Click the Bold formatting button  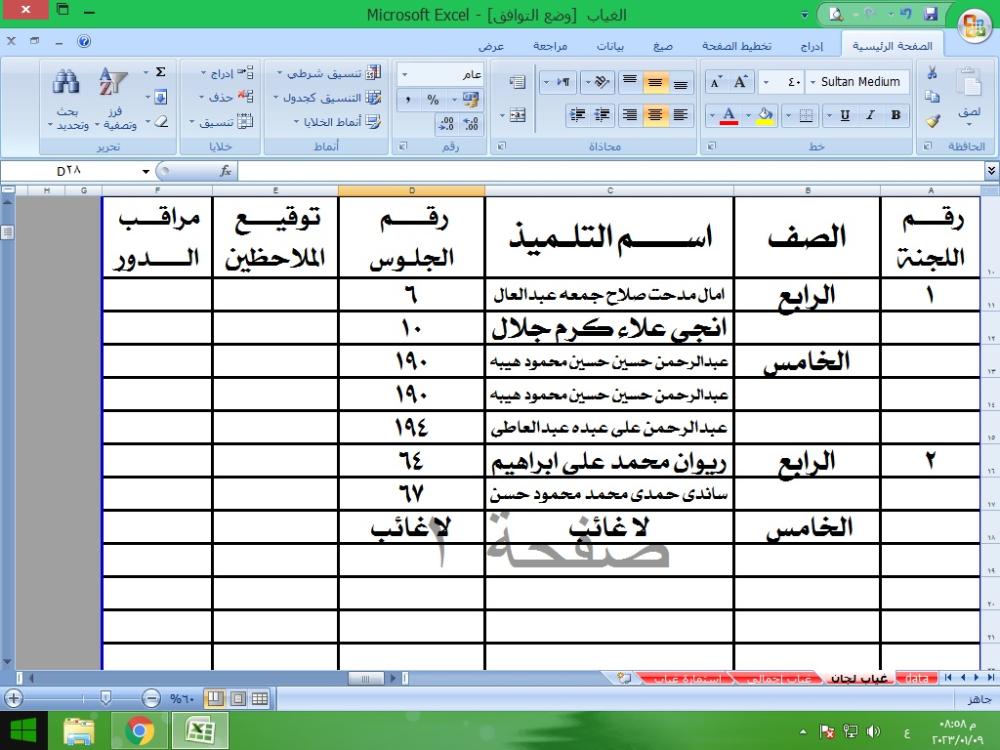pos(895,115)
